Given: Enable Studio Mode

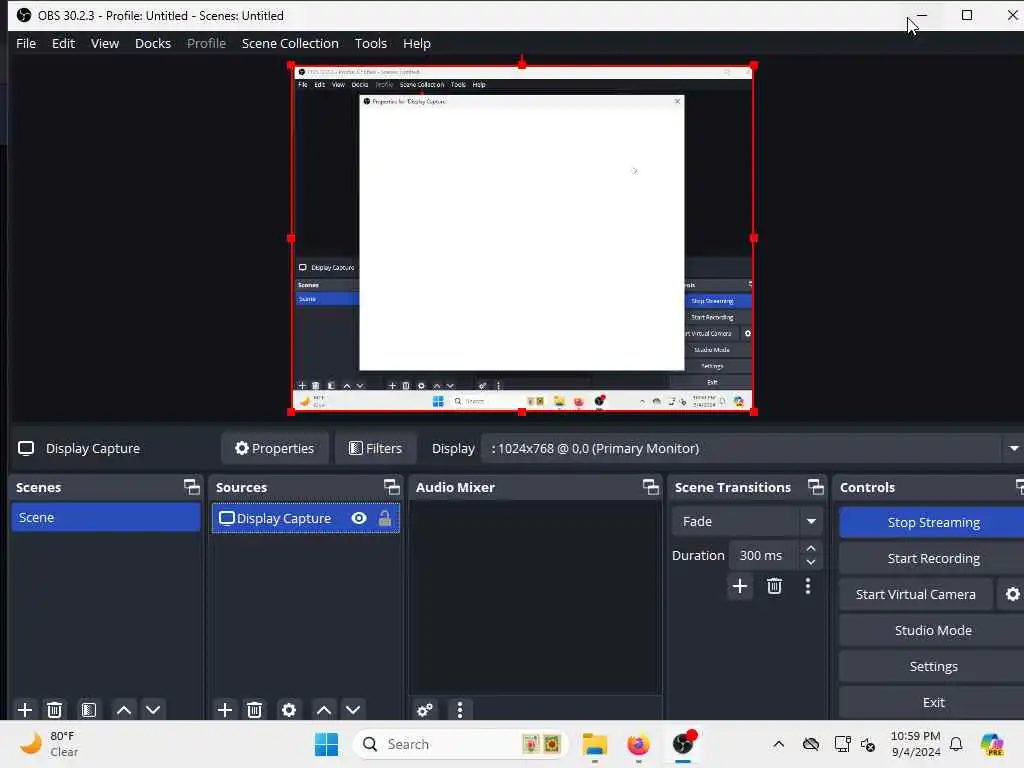Looking at the screenshot, I should (933, 630).
